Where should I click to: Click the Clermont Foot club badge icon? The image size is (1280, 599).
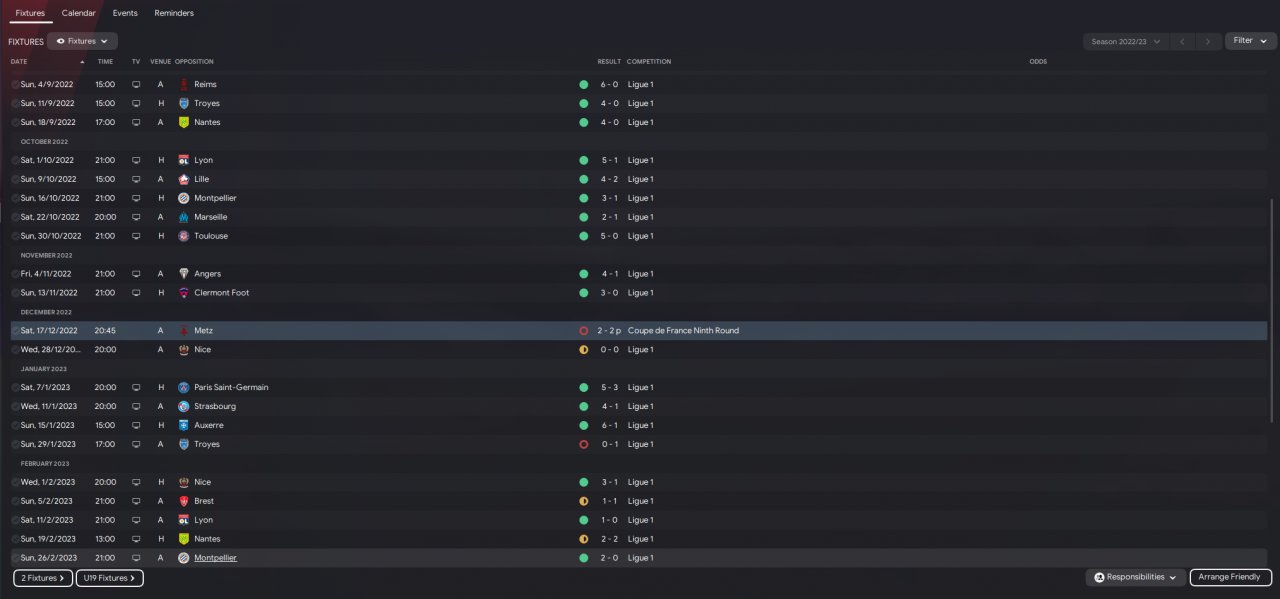[x=184, y=293]
